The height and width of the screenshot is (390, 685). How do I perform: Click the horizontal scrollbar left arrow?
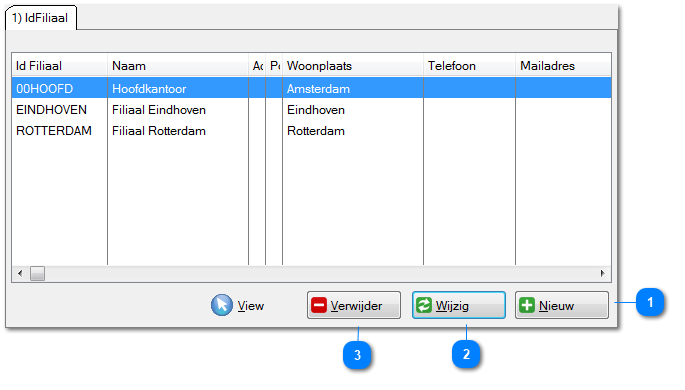20,273
